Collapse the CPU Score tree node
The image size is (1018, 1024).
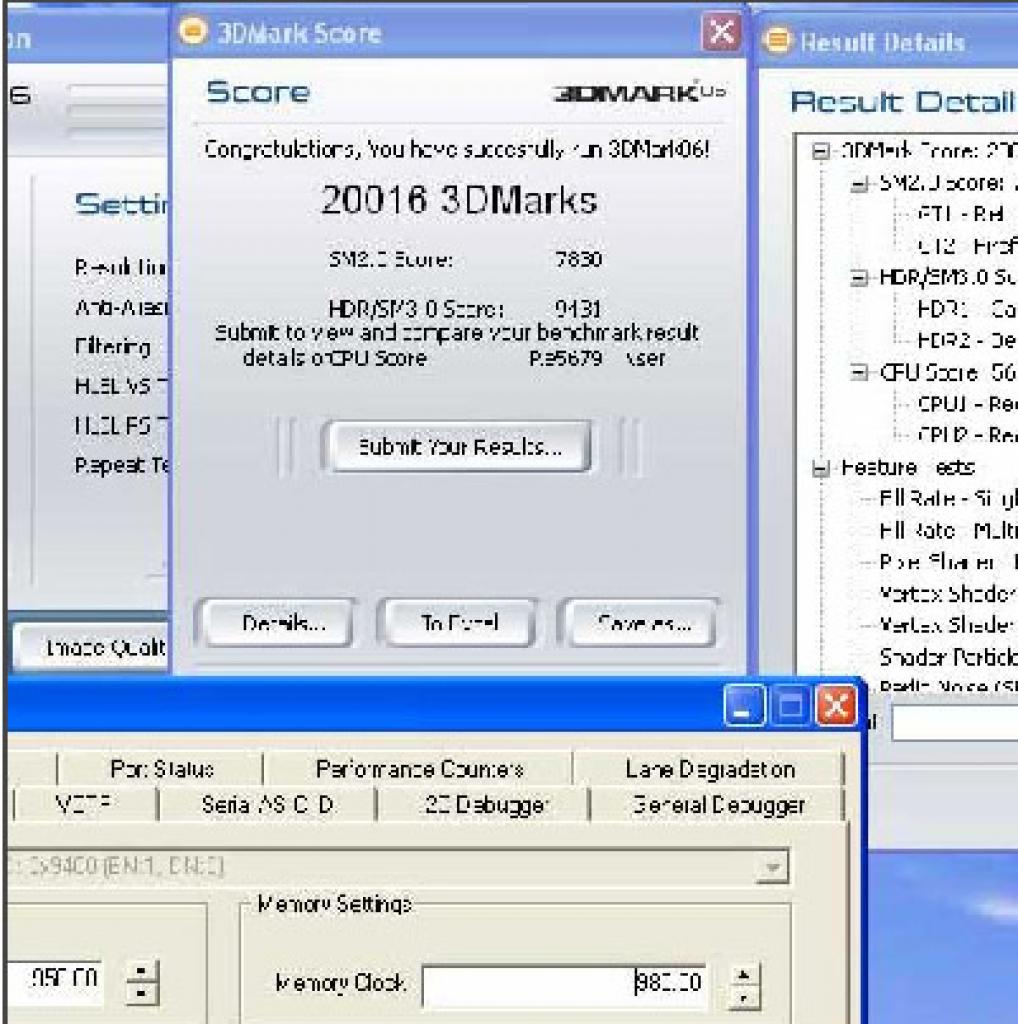pyautogui.click(x=859, y=373)
